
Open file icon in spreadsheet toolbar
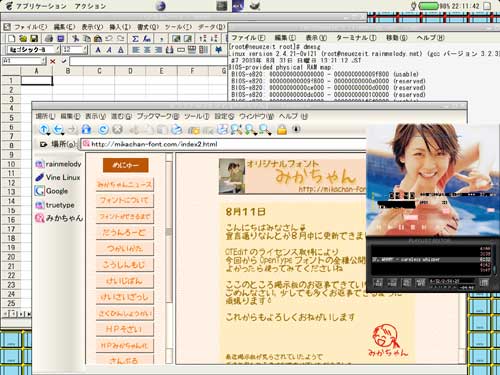(23, 39)
